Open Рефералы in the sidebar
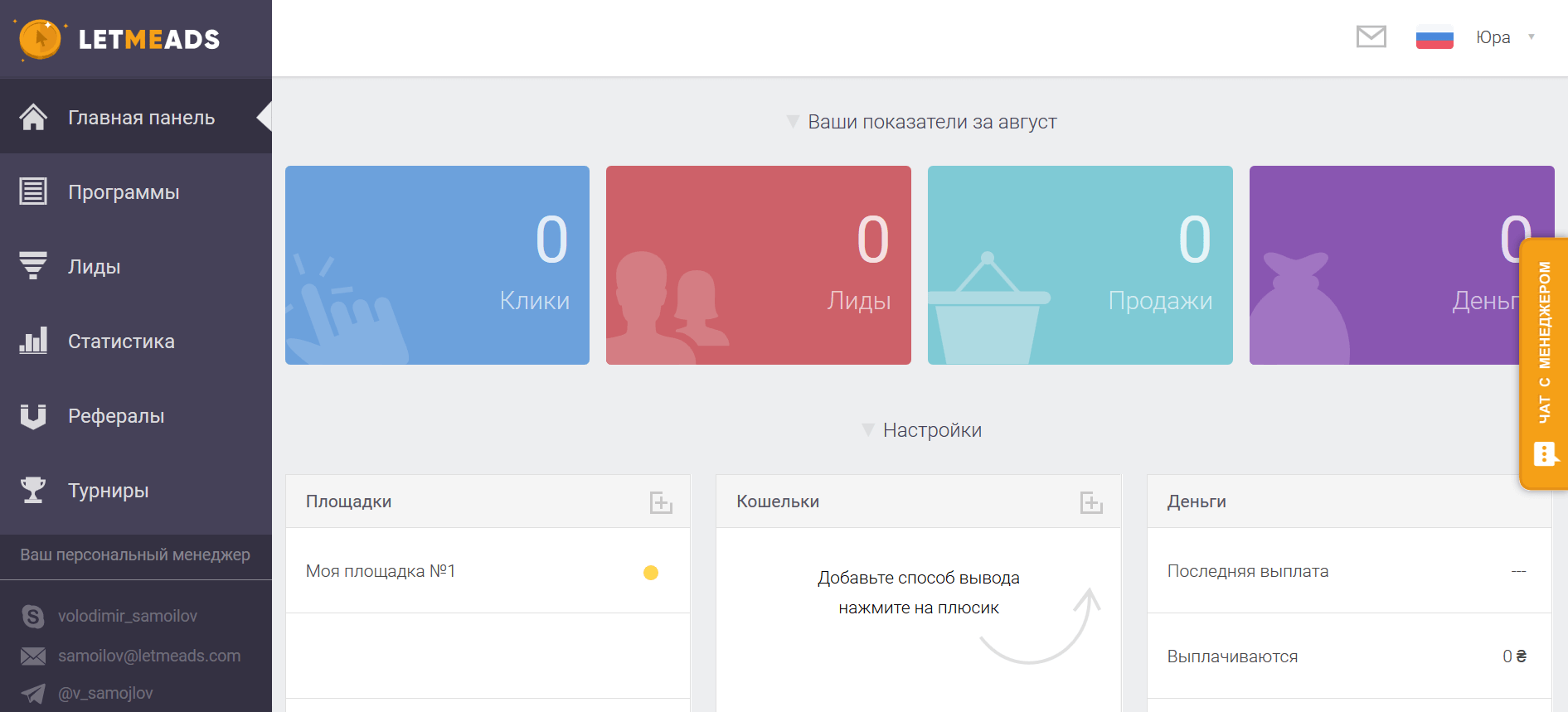Screen dimensions: 1568x712 (116, 416)
